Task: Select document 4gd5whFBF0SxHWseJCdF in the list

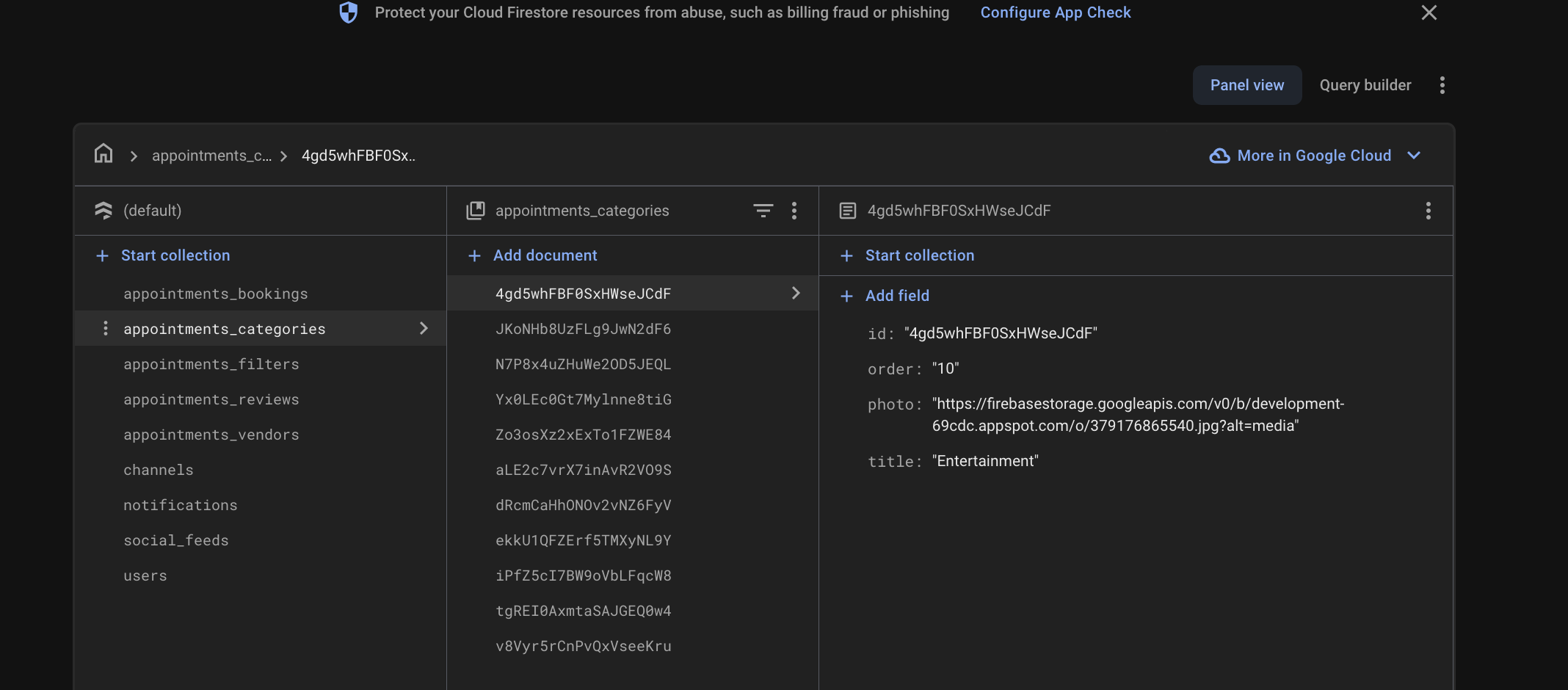Action: click(x=633, y=293)
